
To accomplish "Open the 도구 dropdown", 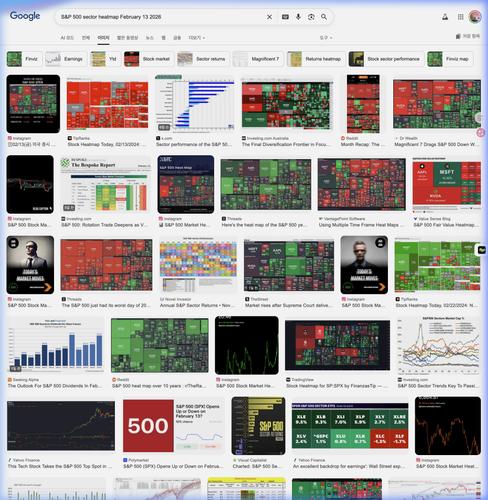I will tap(326, 38).
